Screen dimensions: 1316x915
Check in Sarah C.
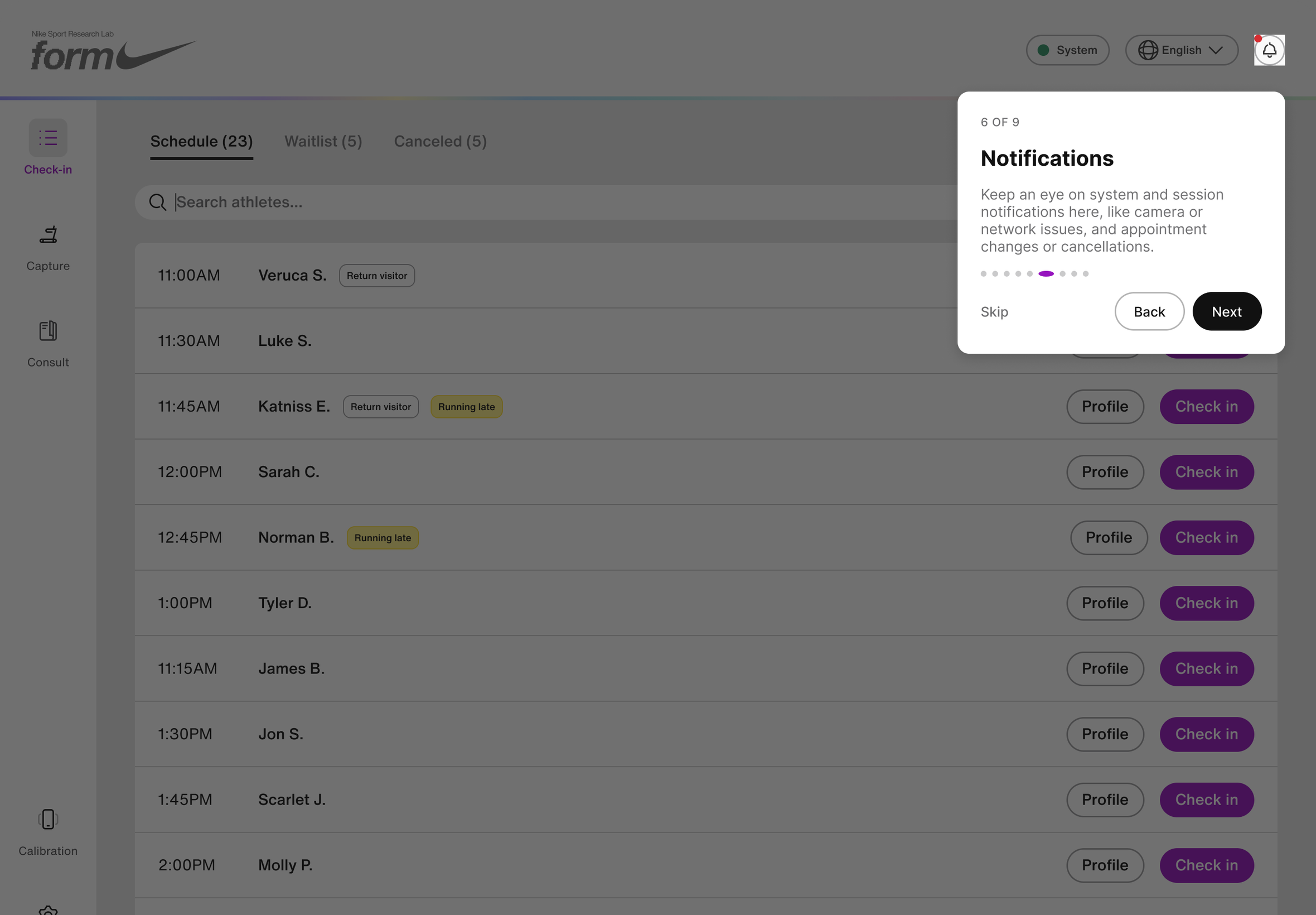[x=1207, y=473]
